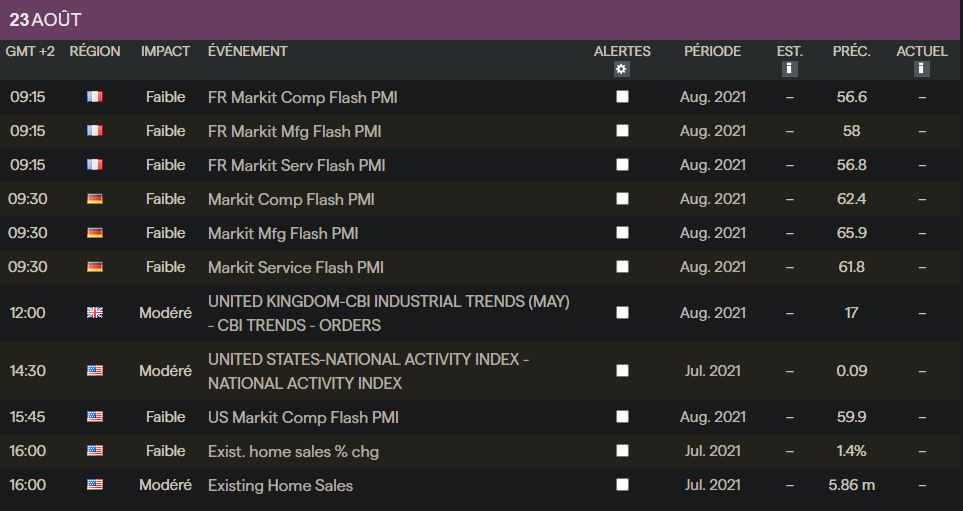Open the Markit Service Flash PMI event
Viewport: 963px width, 511px height.
click(x=295, y=267)
